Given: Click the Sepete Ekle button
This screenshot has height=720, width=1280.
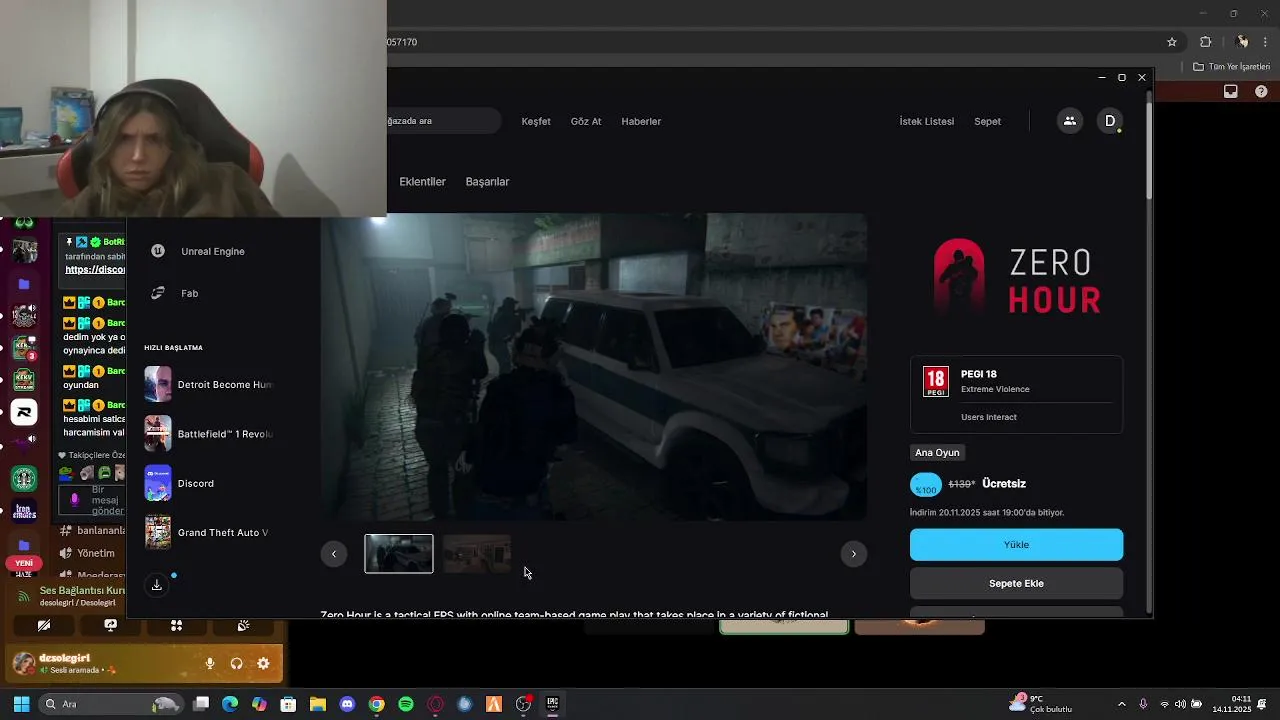Looking at the screenshot, I should coord(1016,583).
